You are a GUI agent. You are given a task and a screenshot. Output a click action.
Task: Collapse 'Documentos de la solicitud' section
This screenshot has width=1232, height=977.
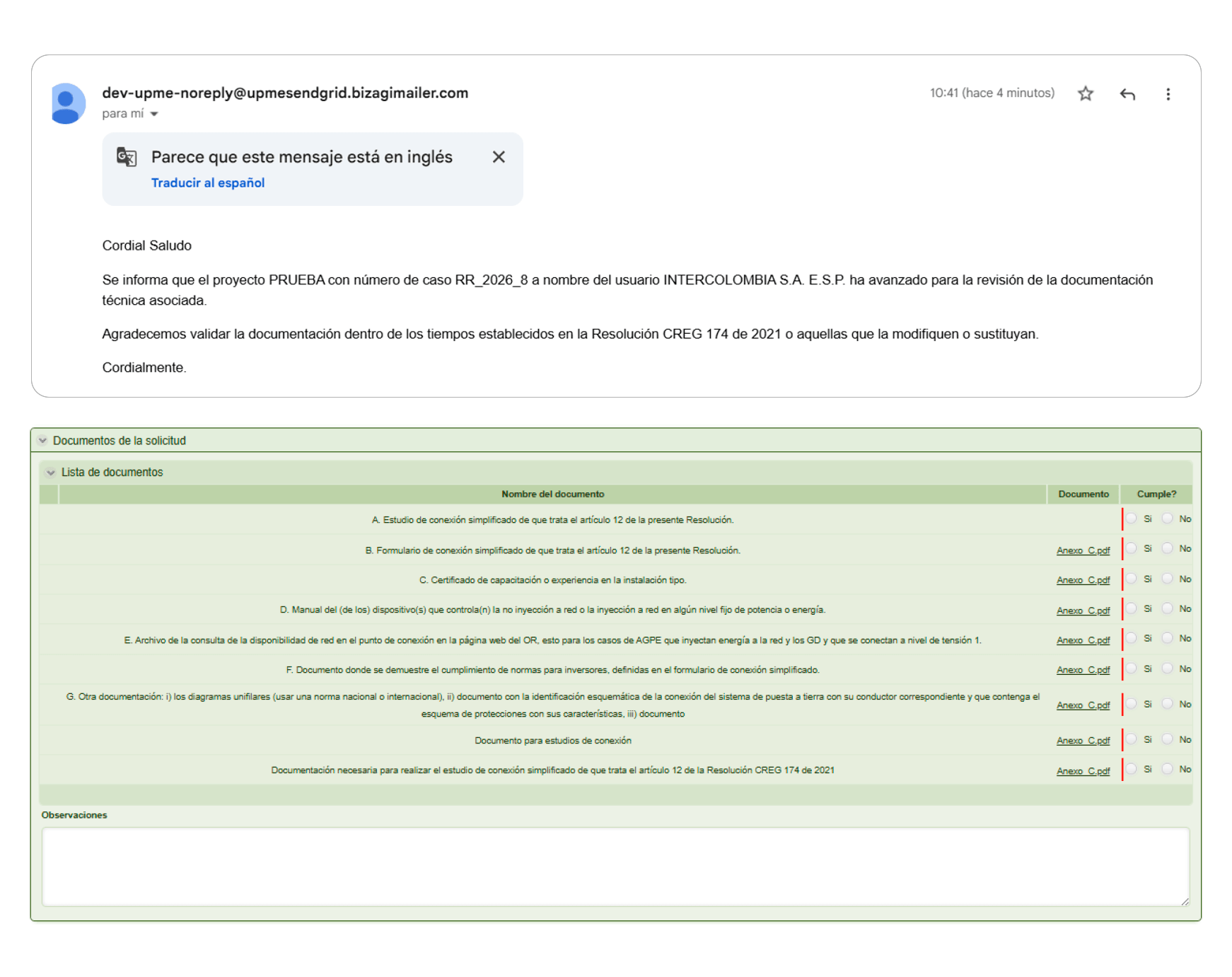pos(43,440)
